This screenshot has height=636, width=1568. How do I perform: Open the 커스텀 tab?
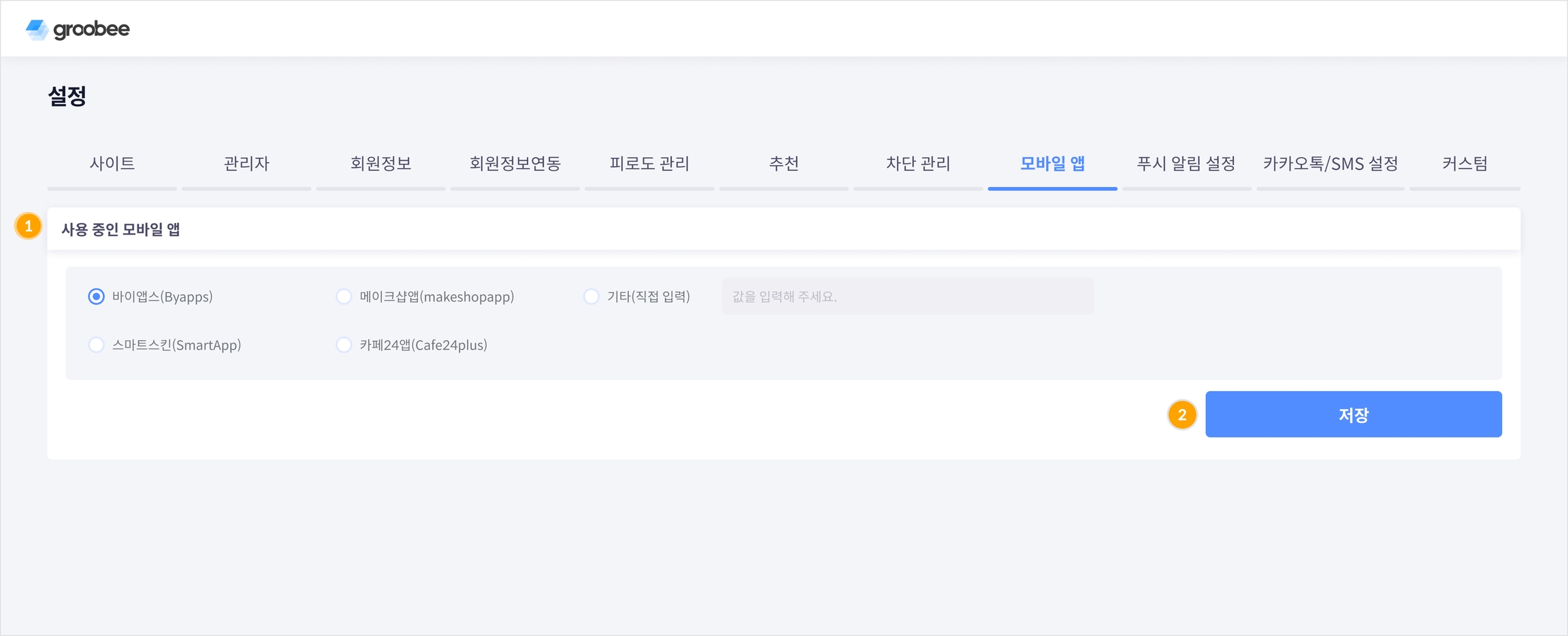coord(1465,164)
